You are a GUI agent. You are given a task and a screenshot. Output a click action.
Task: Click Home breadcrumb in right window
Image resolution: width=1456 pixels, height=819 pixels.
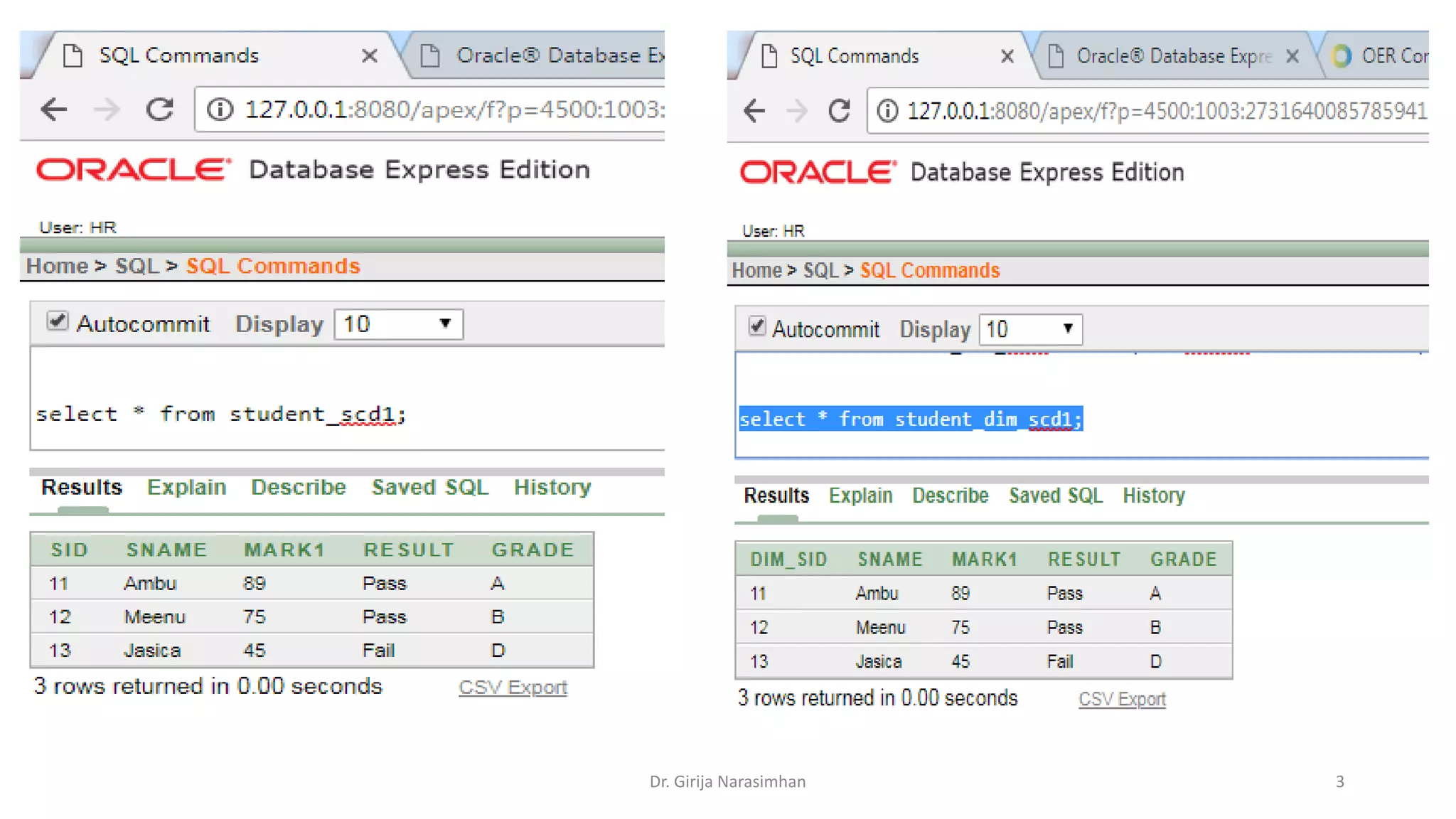[x=756, y=271]
